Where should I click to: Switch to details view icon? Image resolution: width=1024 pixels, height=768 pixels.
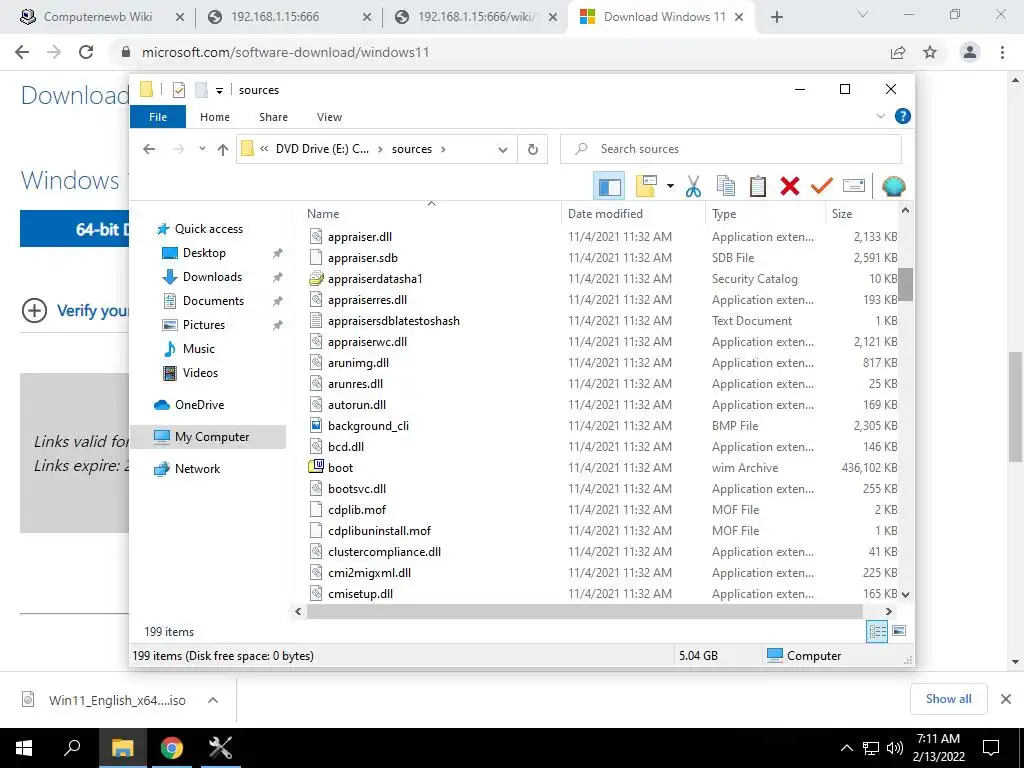[877, 631]
